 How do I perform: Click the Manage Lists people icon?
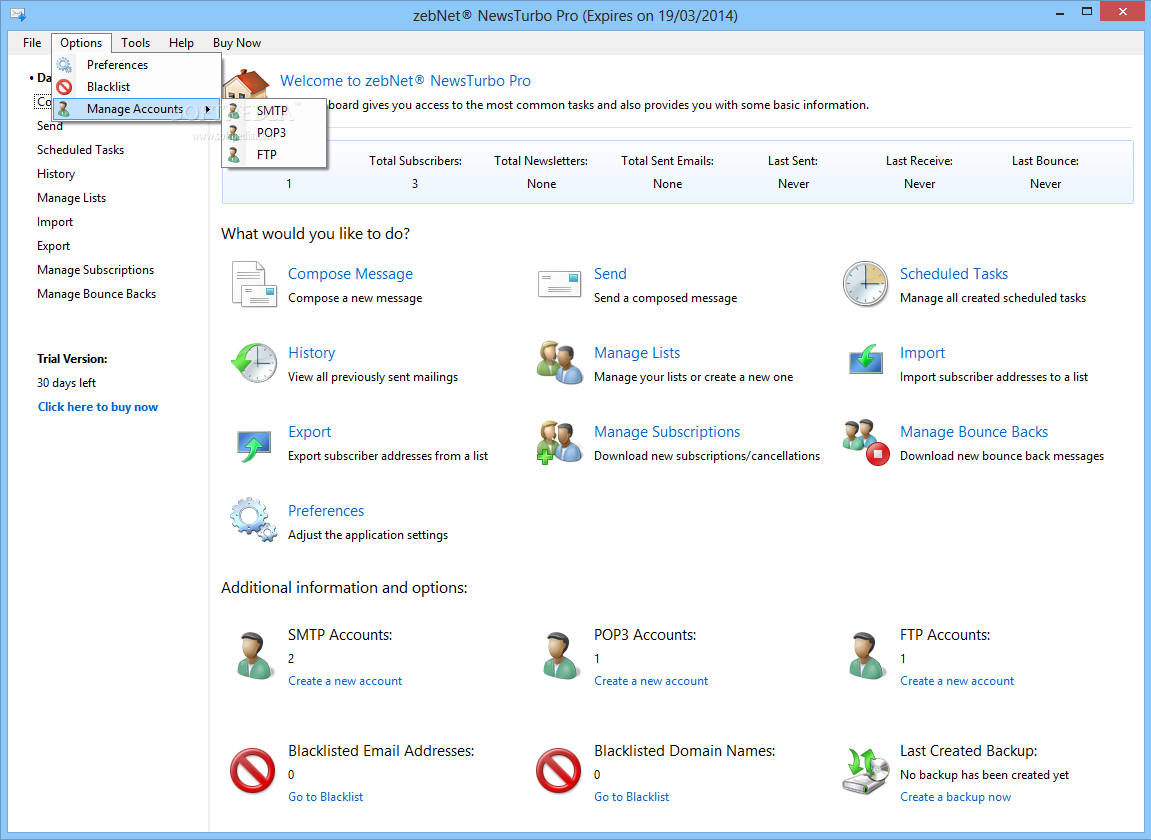point(559,363)
